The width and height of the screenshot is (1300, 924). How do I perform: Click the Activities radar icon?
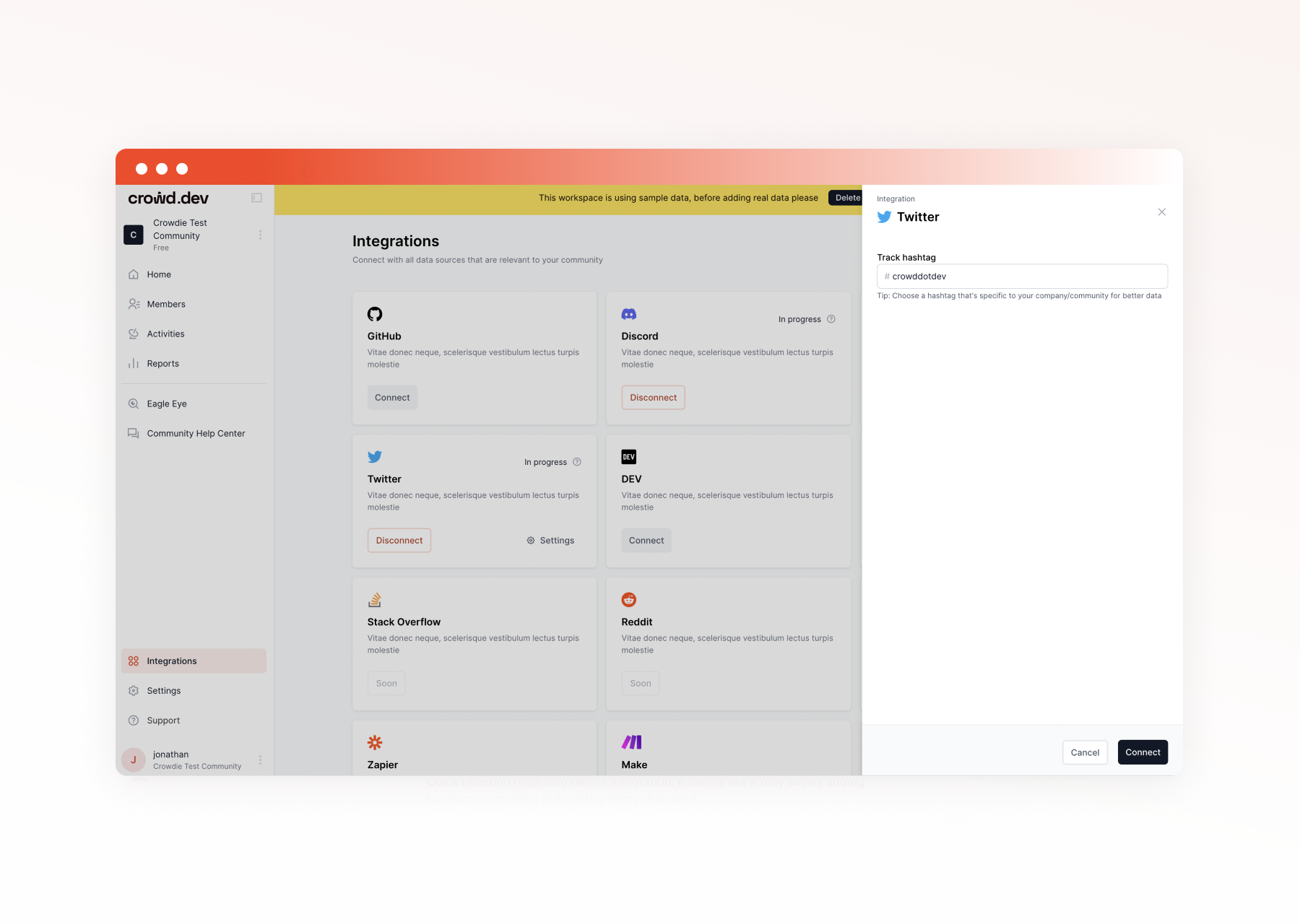pos(134,334)
